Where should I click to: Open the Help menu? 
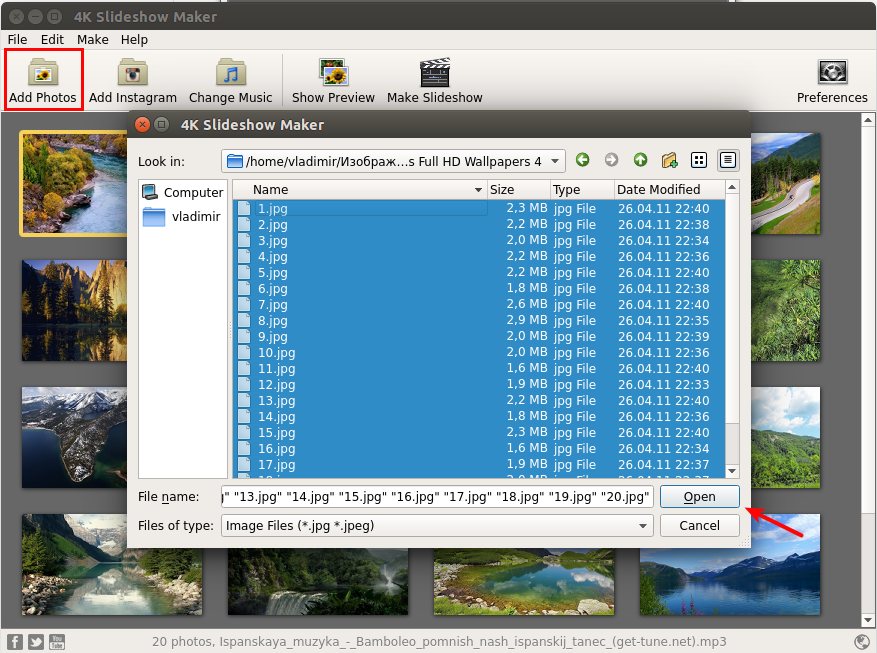134,40
